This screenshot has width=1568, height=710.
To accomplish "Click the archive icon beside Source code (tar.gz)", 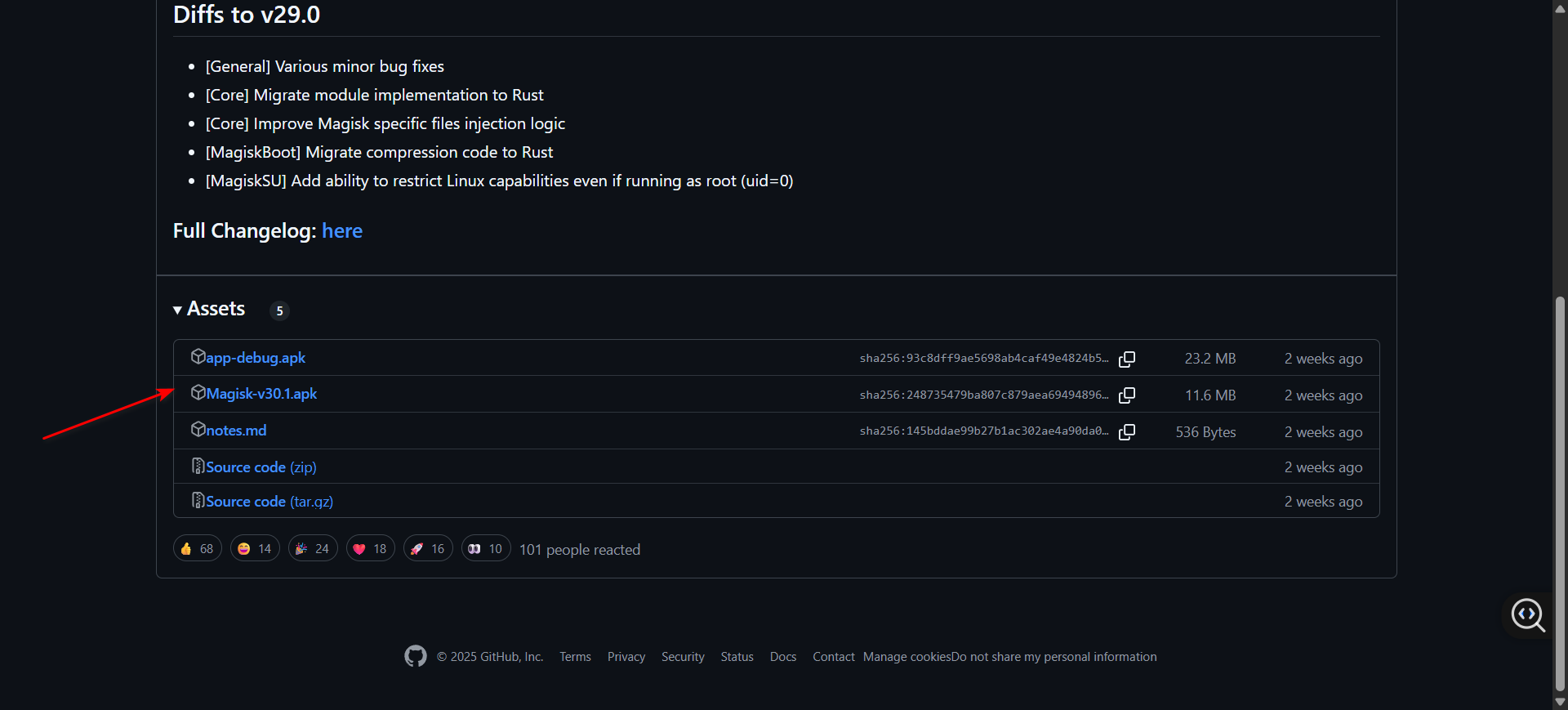I will (x=198, y=500).
